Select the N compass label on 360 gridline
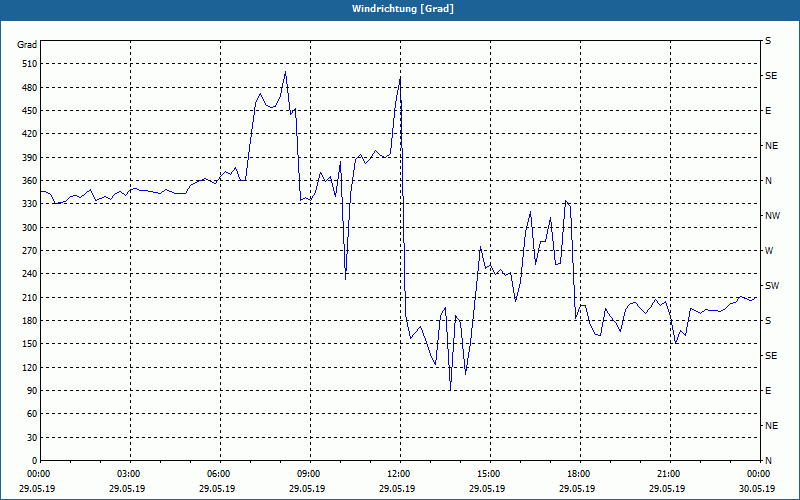800x500 pixels. pyautogui.click(x=768, y=181)
